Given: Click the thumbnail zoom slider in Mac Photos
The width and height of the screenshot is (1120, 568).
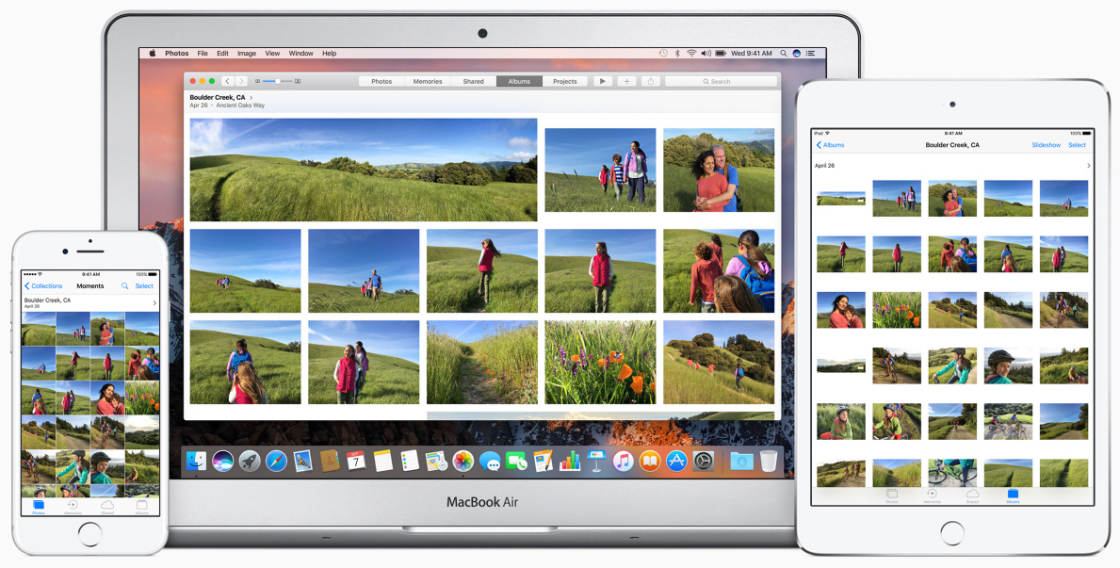Looking at the screenshot, I should (x=278, y=81).
